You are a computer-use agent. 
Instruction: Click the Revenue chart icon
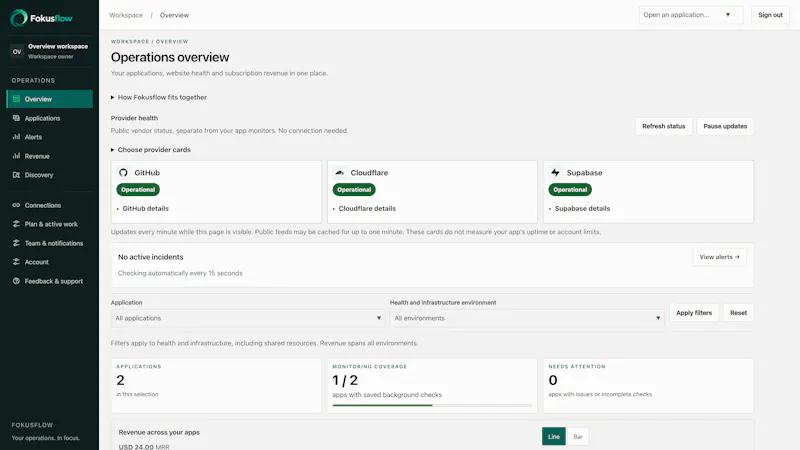coord(16,156)
